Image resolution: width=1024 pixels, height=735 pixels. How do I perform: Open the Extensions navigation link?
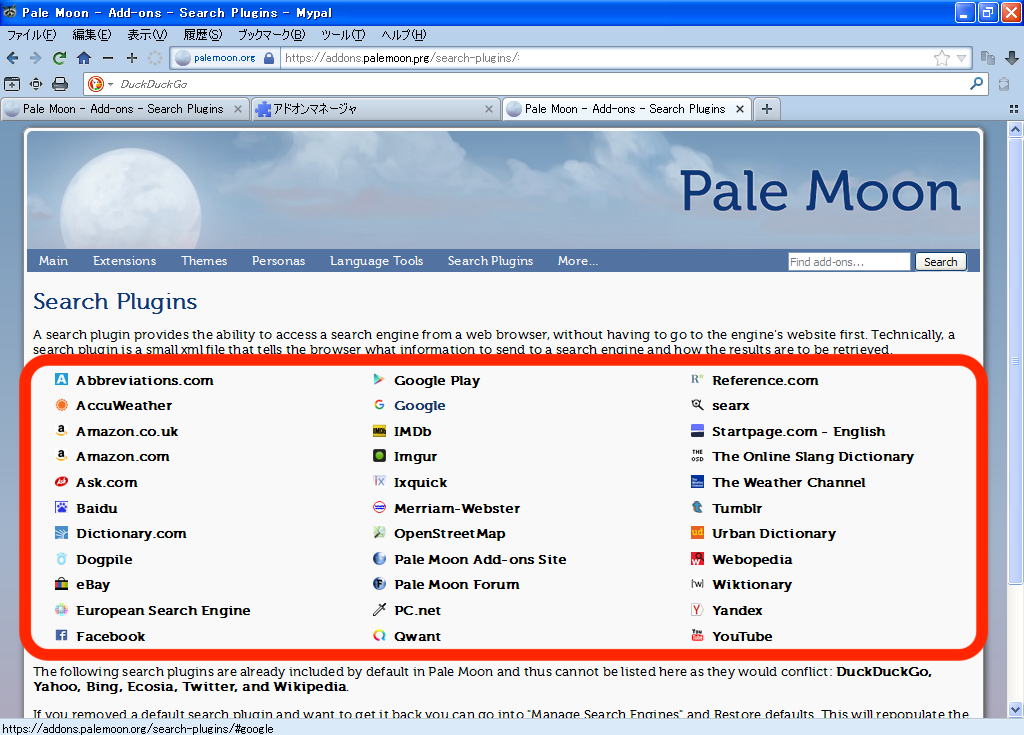click(x=124, y=261)
